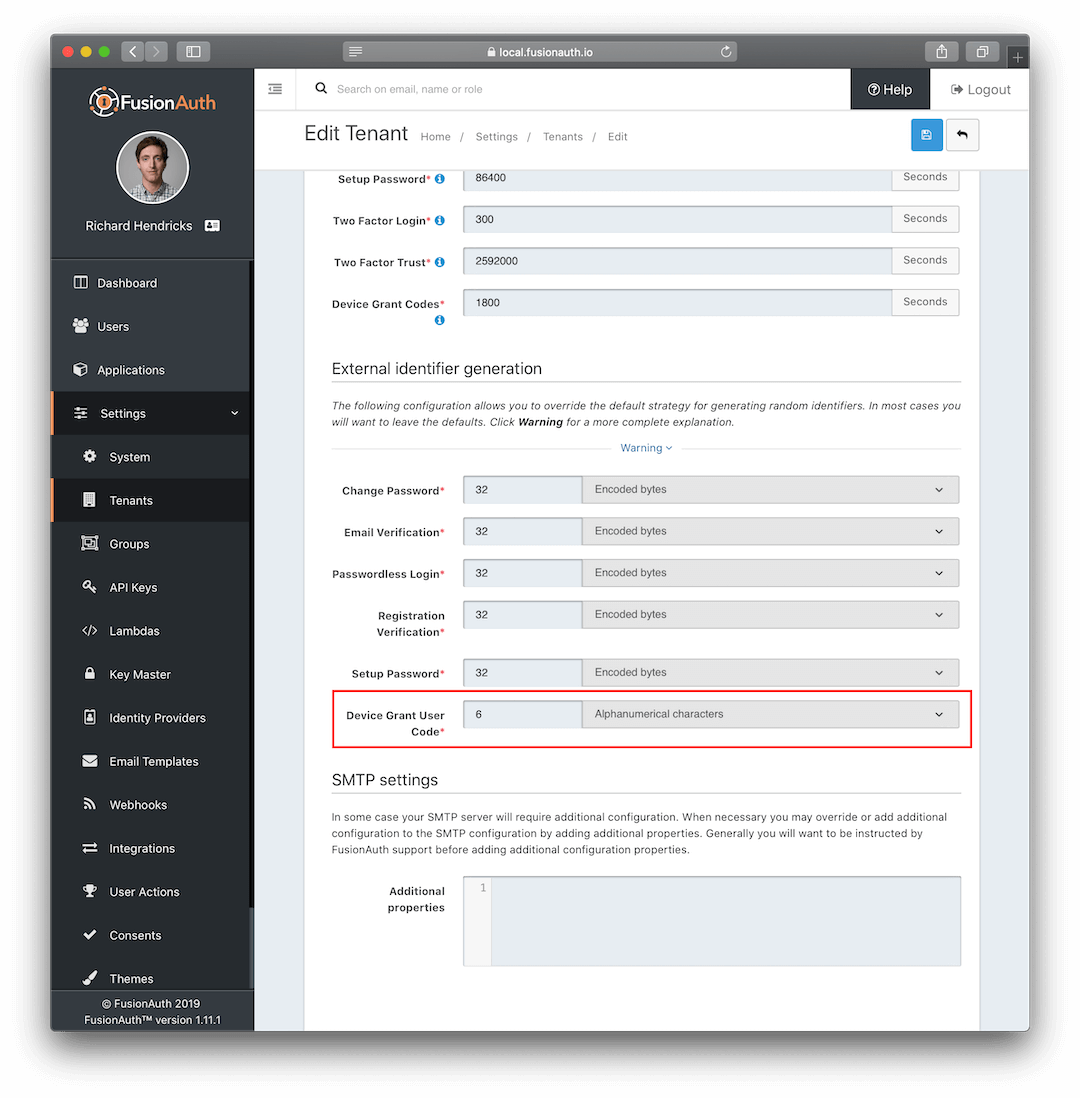Viewport: 1080px width, 1098px height.
Task: Click the Logout link
Action: 980,89
